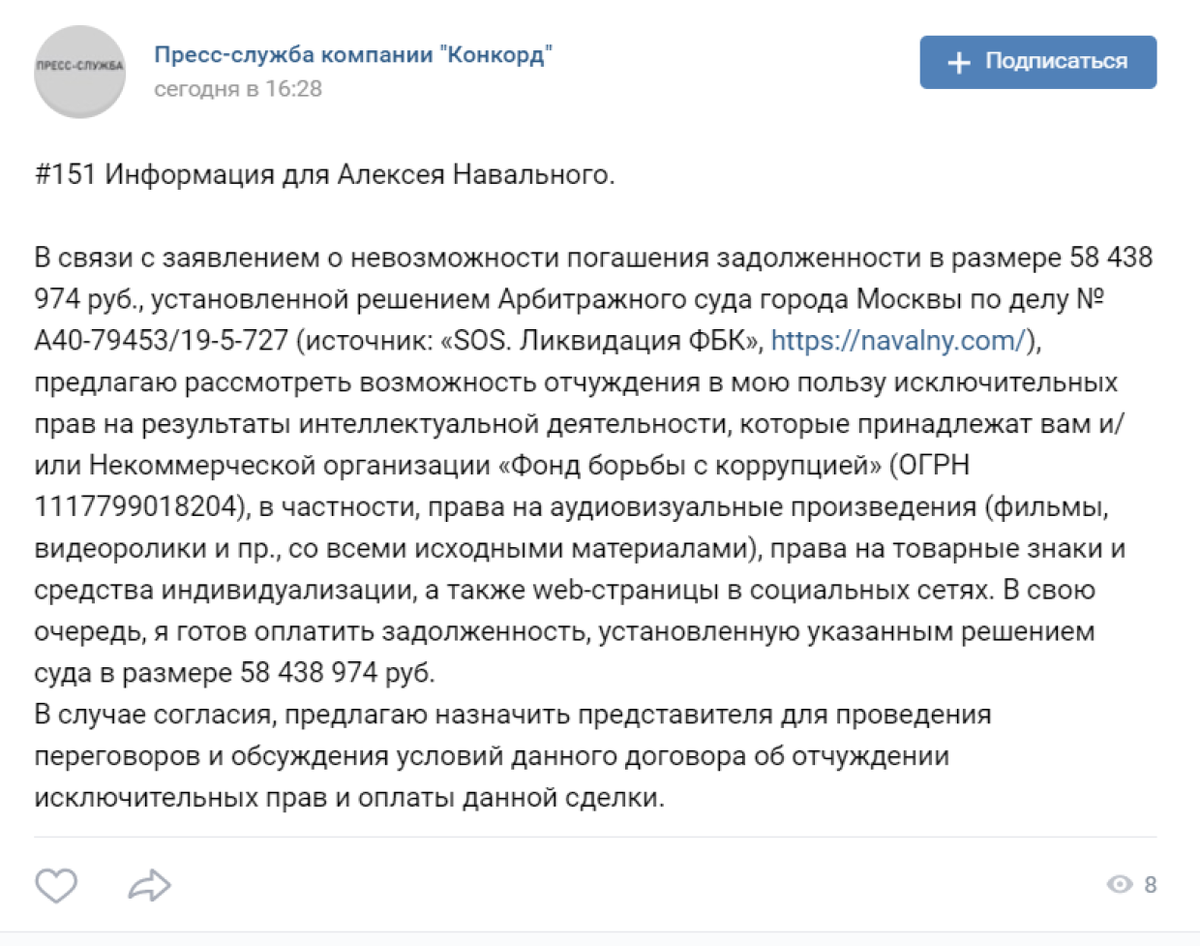1200x946 pixels.
Task: Like the post with the heart icon
Action: click(x=57, y=884)
